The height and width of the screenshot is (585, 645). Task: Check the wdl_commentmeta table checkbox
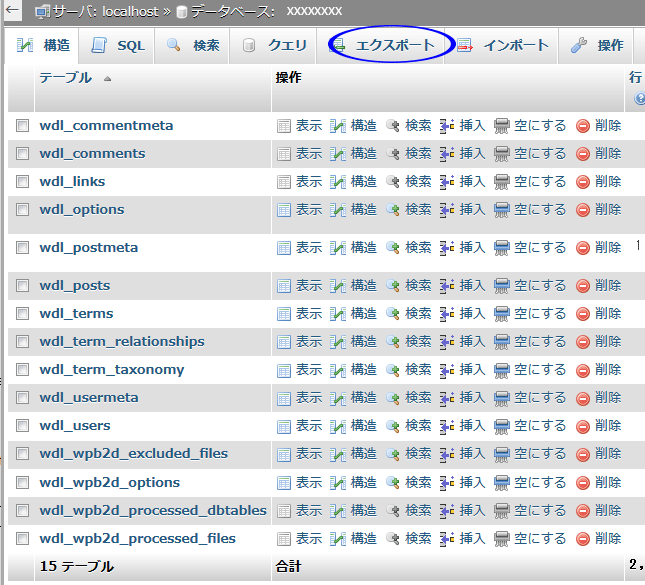click(x=23, y=126)
